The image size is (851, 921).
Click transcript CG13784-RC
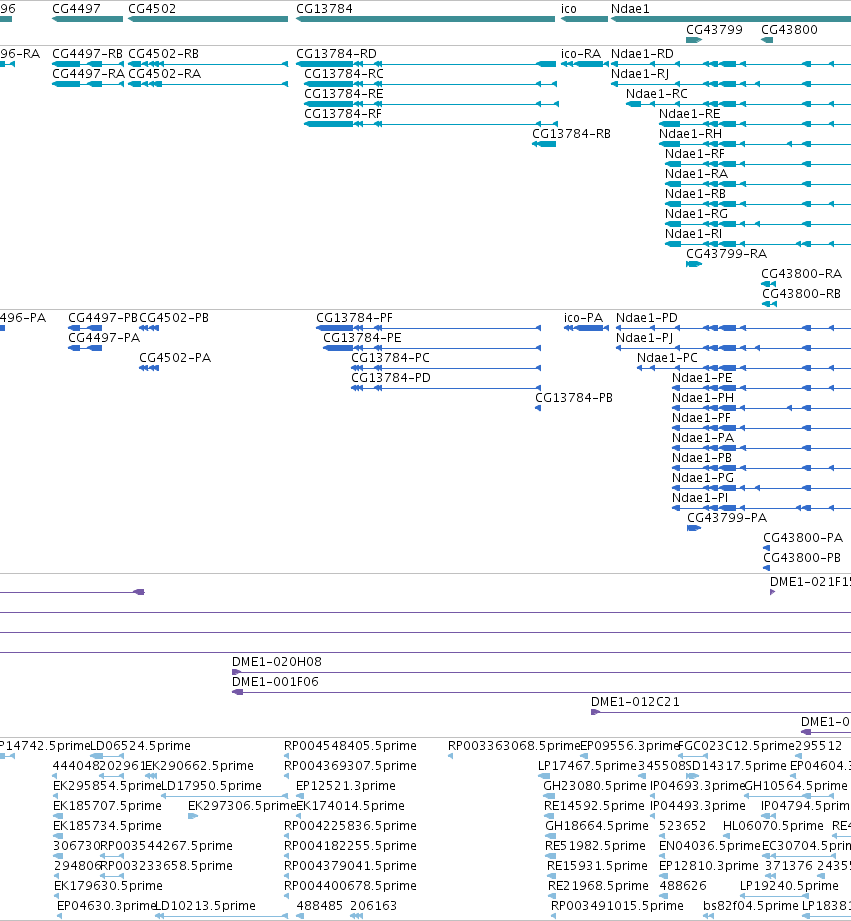pyautogui.click(x=430, y=84)
